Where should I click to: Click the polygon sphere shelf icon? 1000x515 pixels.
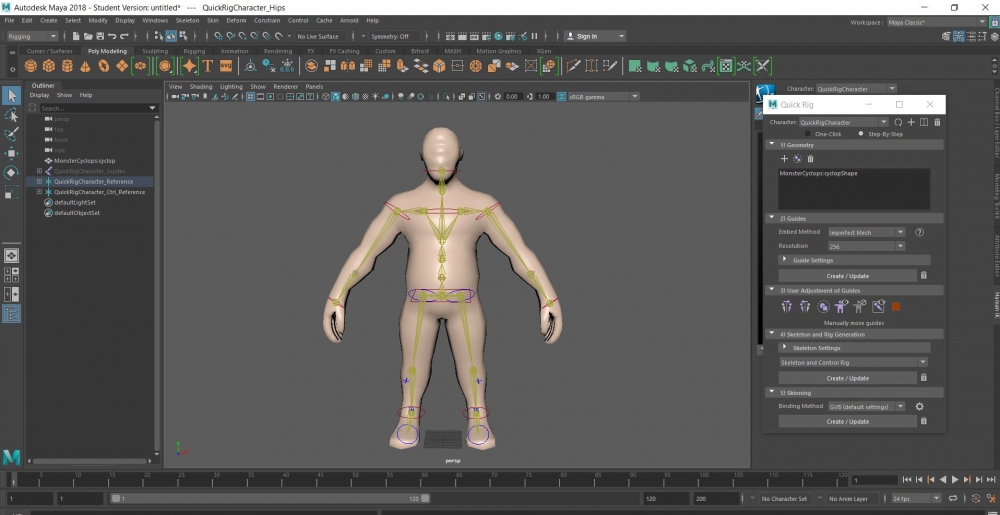pos(29,66)
